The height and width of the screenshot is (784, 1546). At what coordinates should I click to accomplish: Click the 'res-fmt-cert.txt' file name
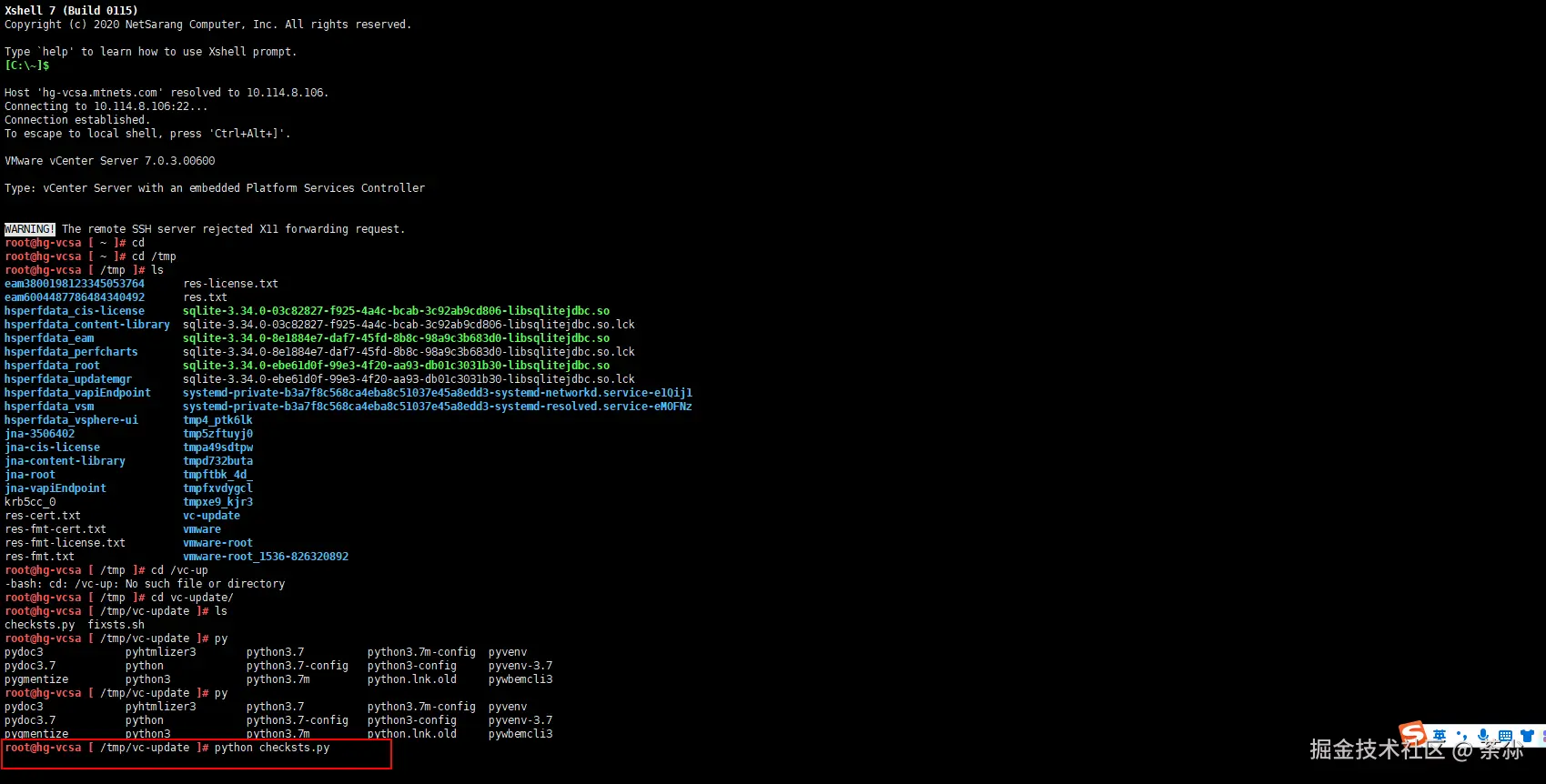56,529
